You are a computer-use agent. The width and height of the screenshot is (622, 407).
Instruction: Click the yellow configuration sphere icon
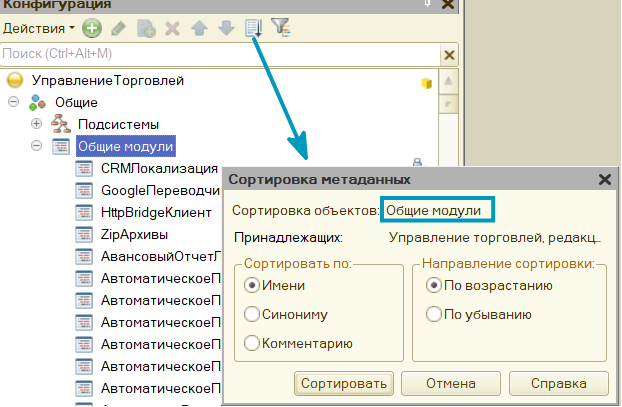(15, 80)
